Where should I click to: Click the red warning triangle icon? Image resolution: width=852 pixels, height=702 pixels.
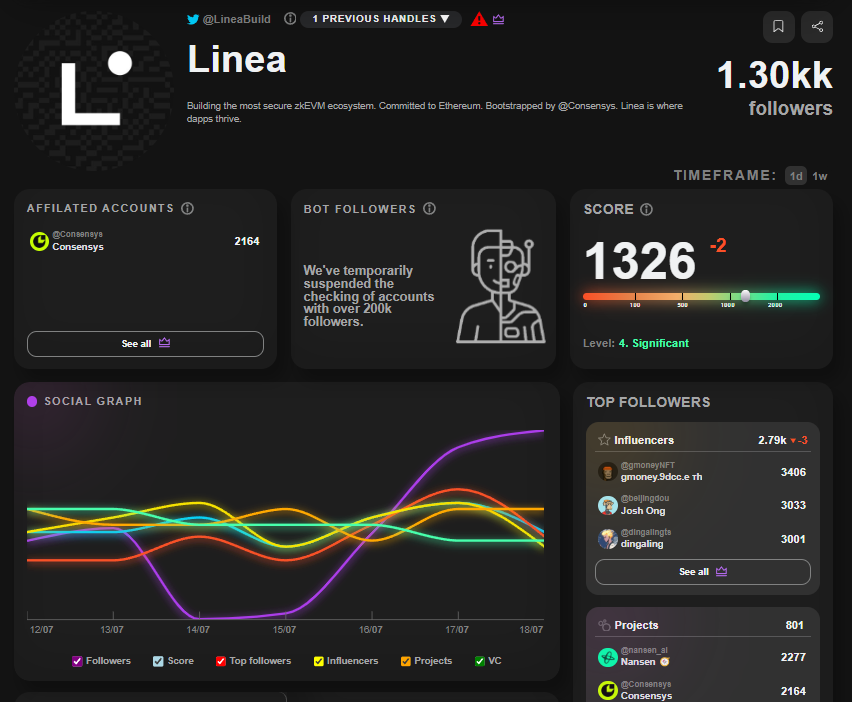[x=479, y=20]
